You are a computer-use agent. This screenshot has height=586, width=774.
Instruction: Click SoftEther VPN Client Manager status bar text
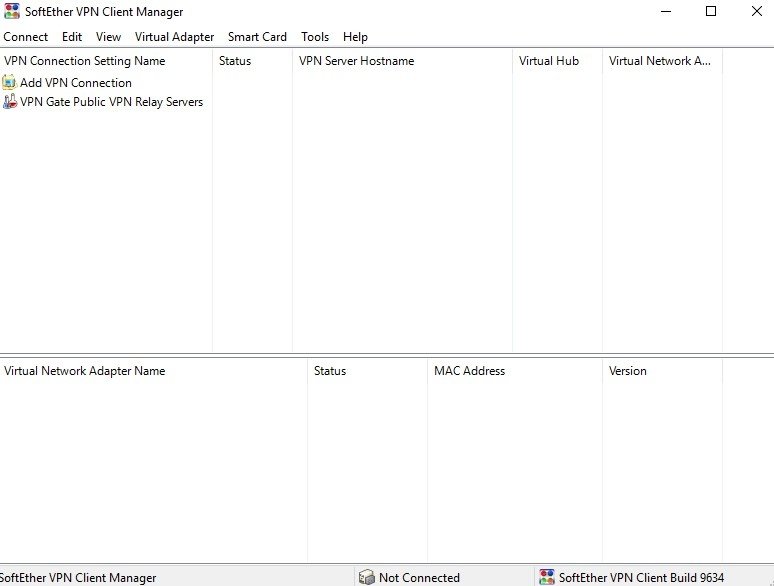(x=78, y=578)
